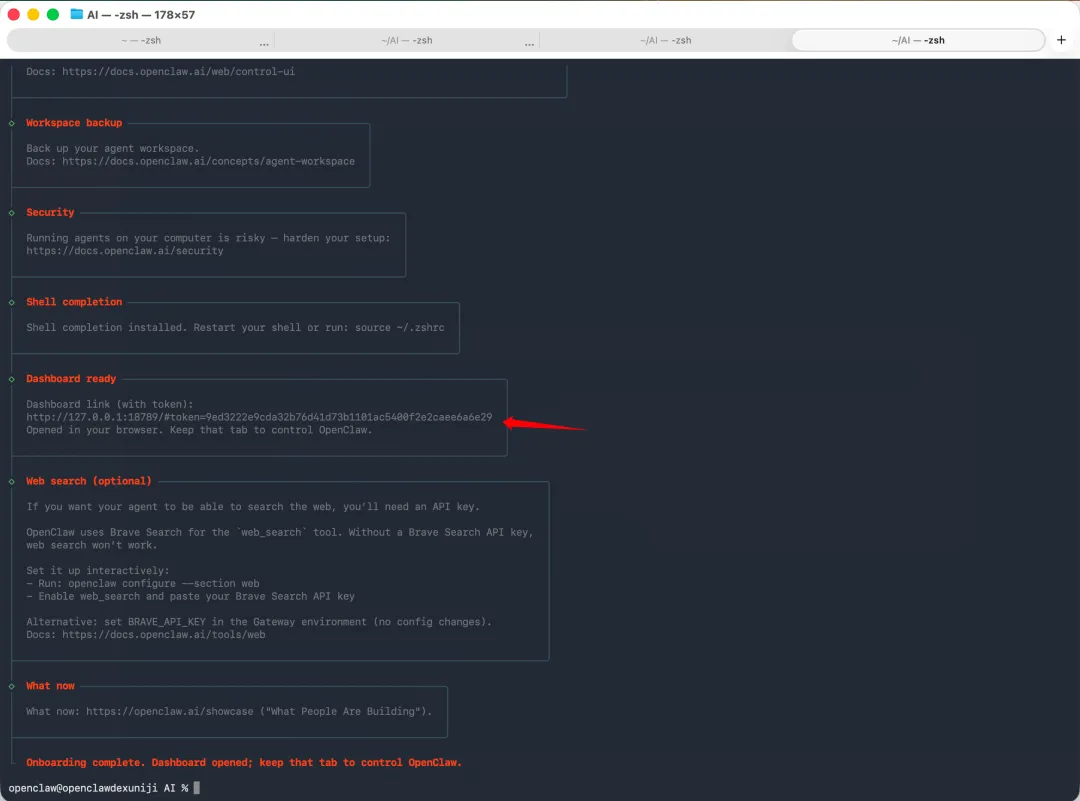Open the docs.openclaw.ai/tools/web link

(x=163, y=634)
